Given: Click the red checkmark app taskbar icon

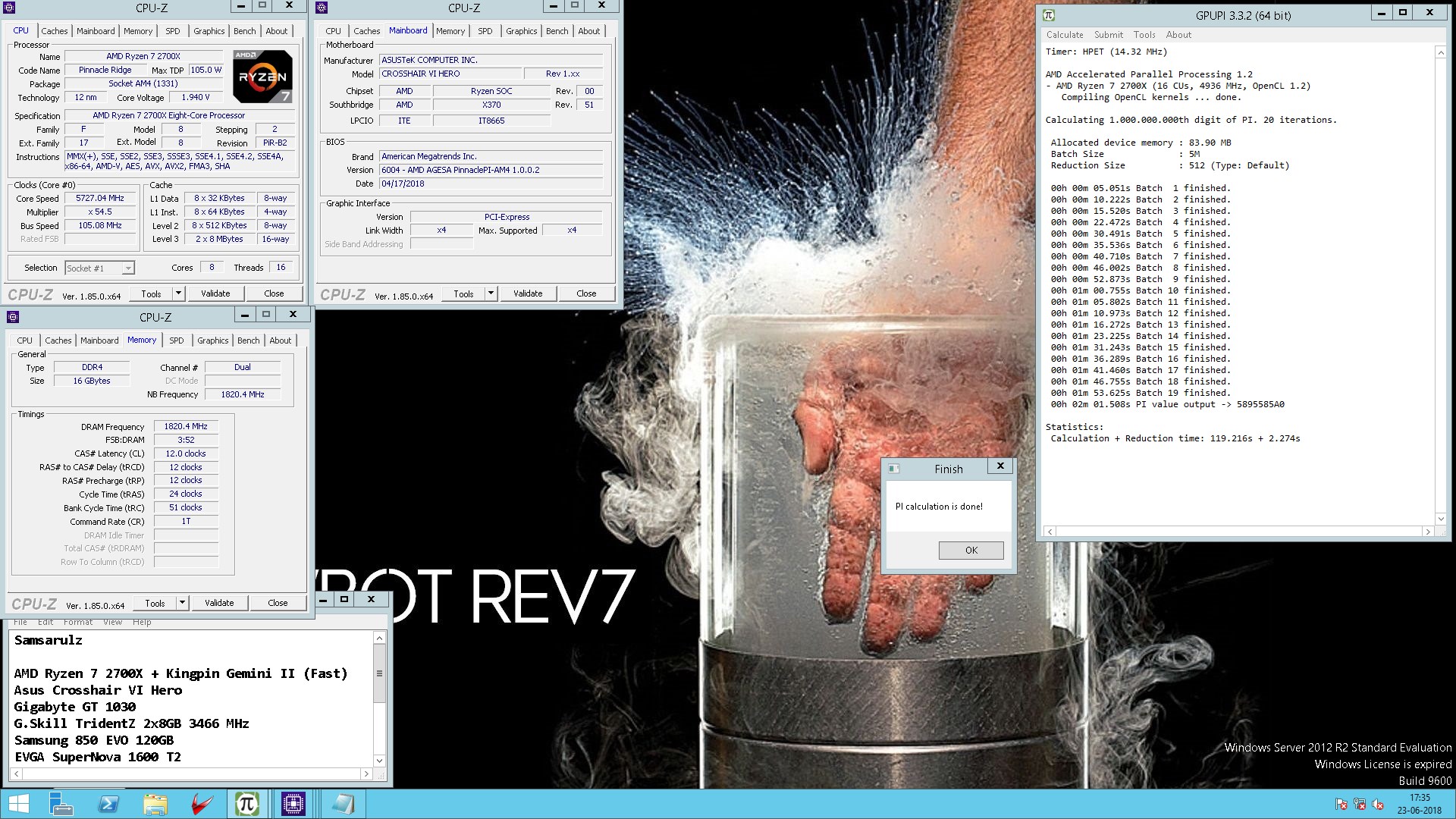Looking at the screenshot, I should click(201, 804).
